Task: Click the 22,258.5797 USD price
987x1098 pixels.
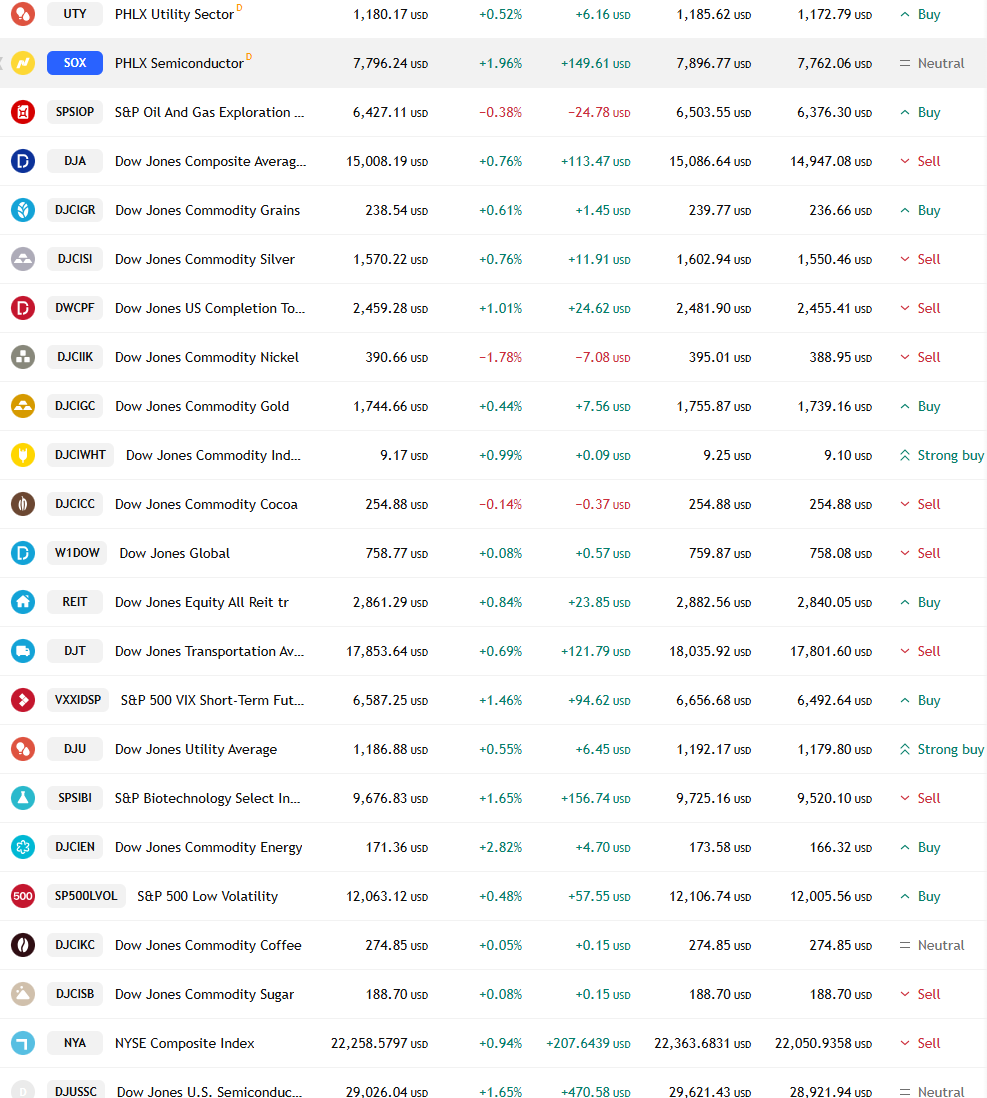Action: pos(380,1043)
